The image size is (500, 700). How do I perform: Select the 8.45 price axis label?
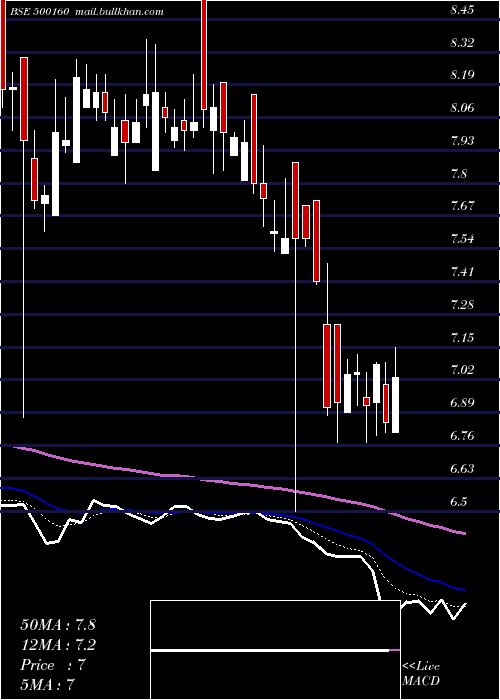click(x=462, y=10)
